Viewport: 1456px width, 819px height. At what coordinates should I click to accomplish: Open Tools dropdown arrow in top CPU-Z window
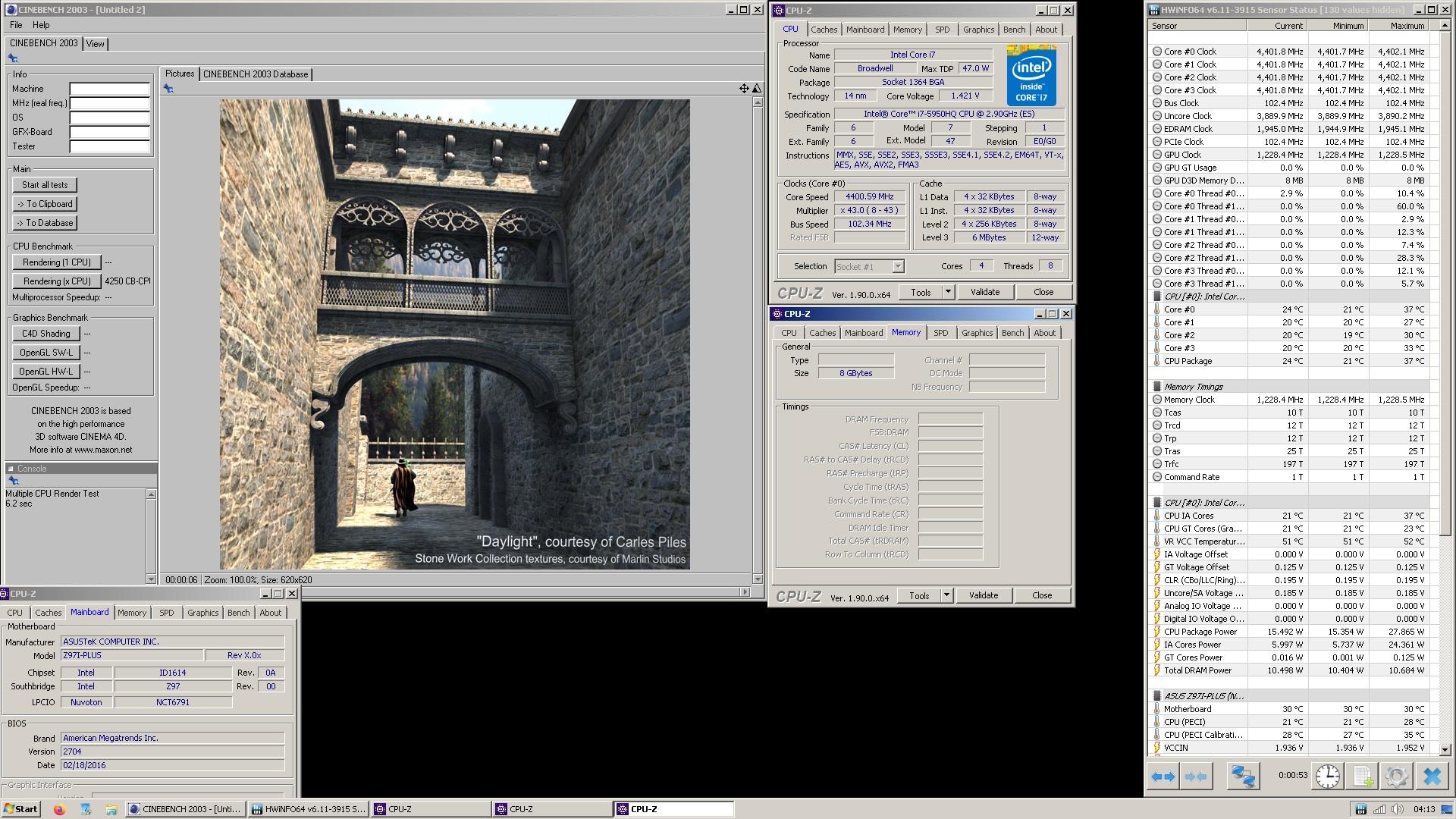948,292
